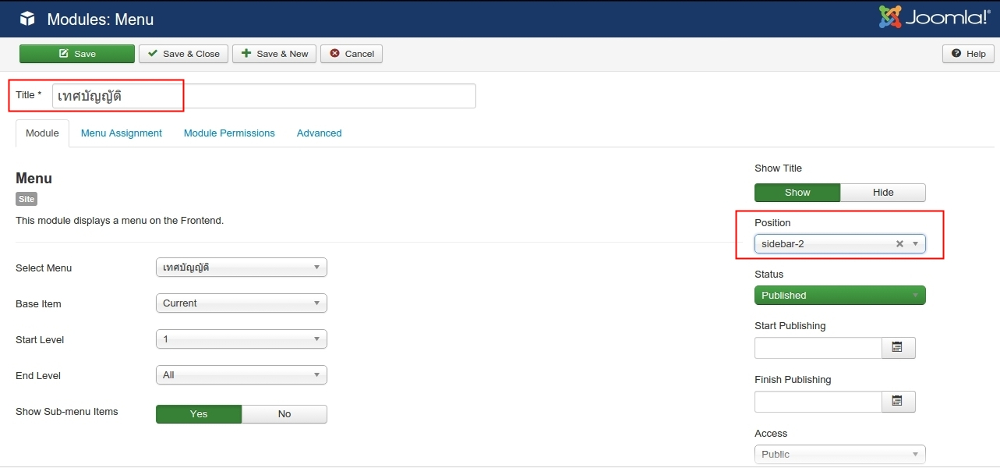The image size is (1000, 468).
Task: Cancel editing the module
Action: point(351,54)
